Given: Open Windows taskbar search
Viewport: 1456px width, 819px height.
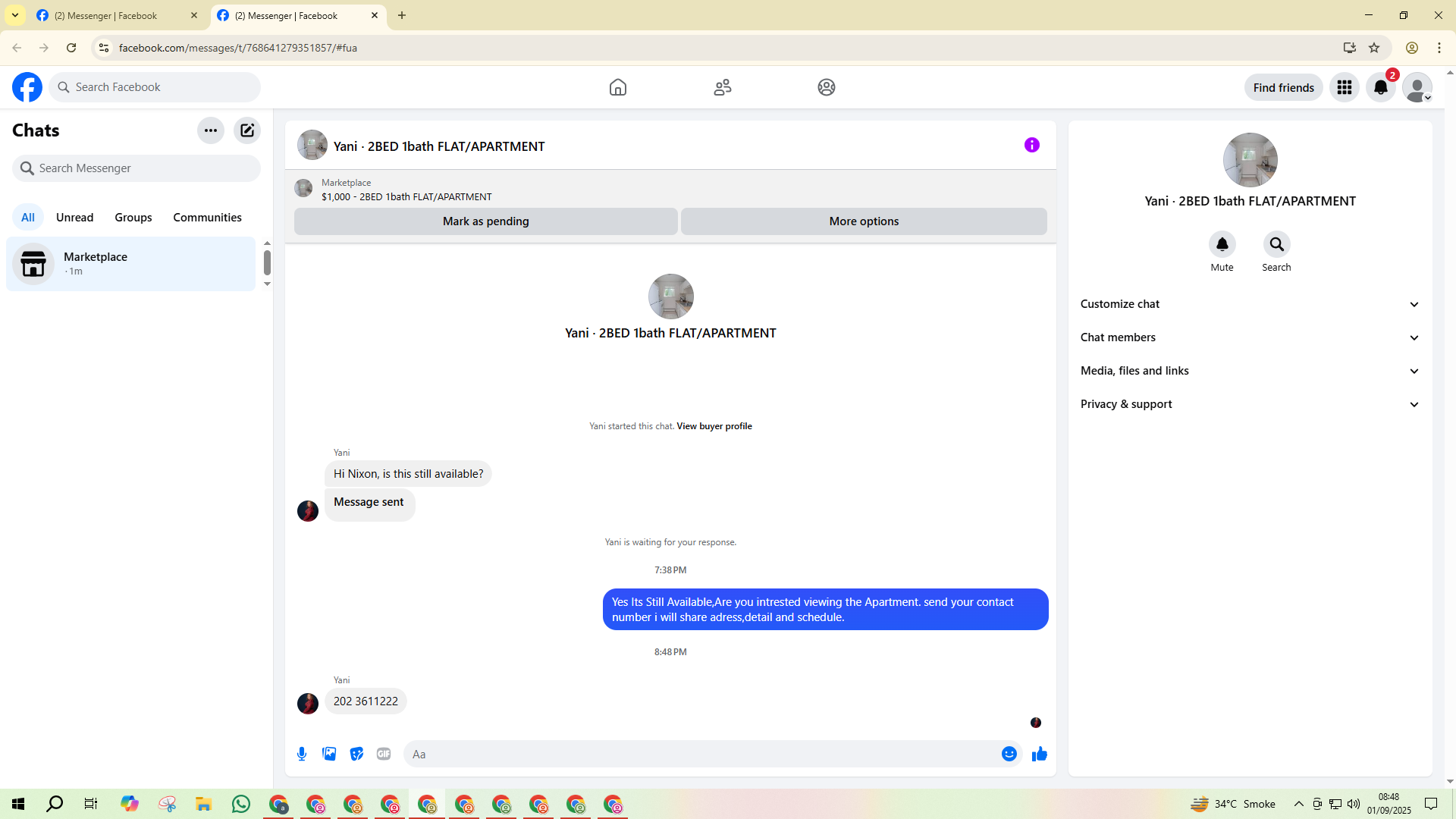Looking at the screenshot, I should click(x=55, y=804).
